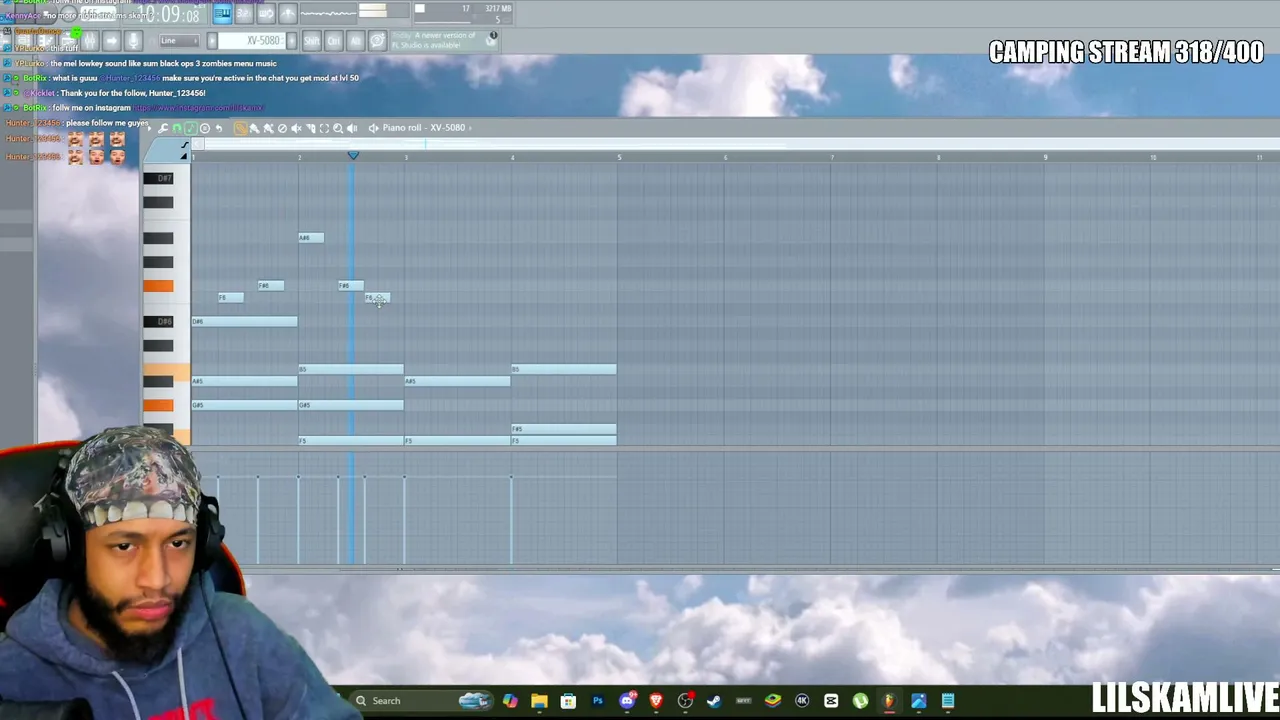1280x720 pixels.
Task: Select the Mute tool in the piano roll
Action: [296, 128]
